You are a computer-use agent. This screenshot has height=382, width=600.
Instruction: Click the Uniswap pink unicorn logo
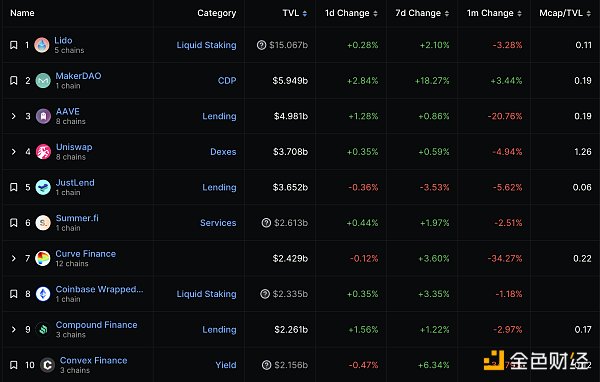click(x=43, y=152)
